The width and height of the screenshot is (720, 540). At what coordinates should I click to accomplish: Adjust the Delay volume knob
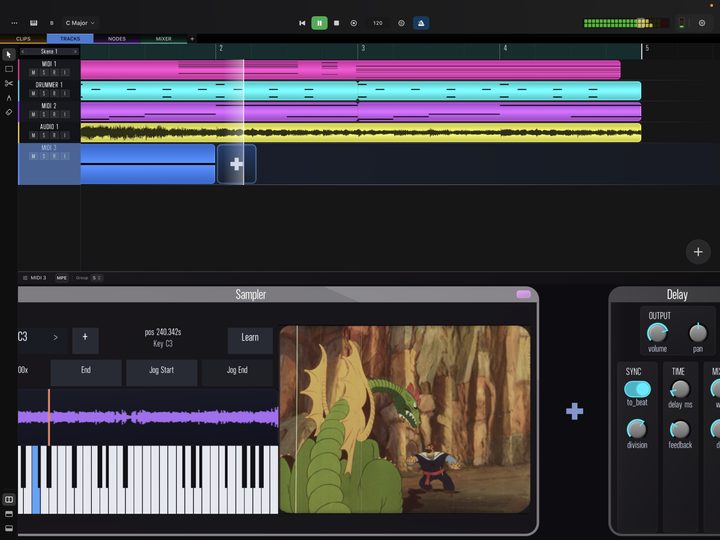coord(657,333)
